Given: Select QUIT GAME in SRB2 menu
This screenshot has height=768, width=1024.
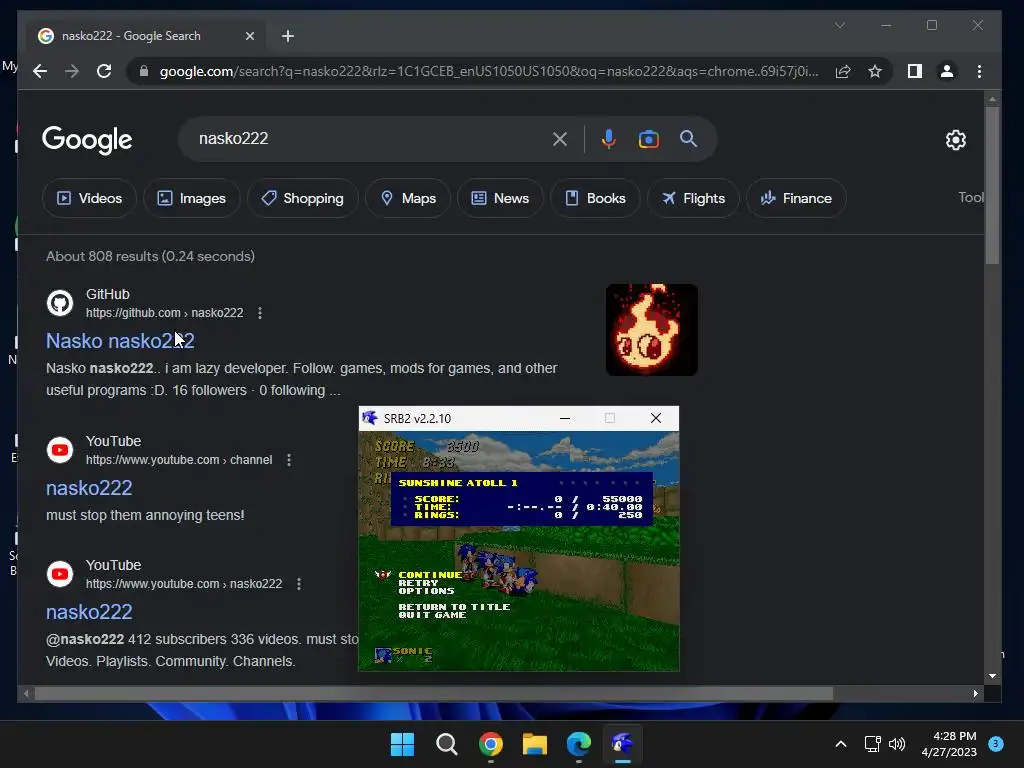Looking at the screenshot, I should point(432,615).
